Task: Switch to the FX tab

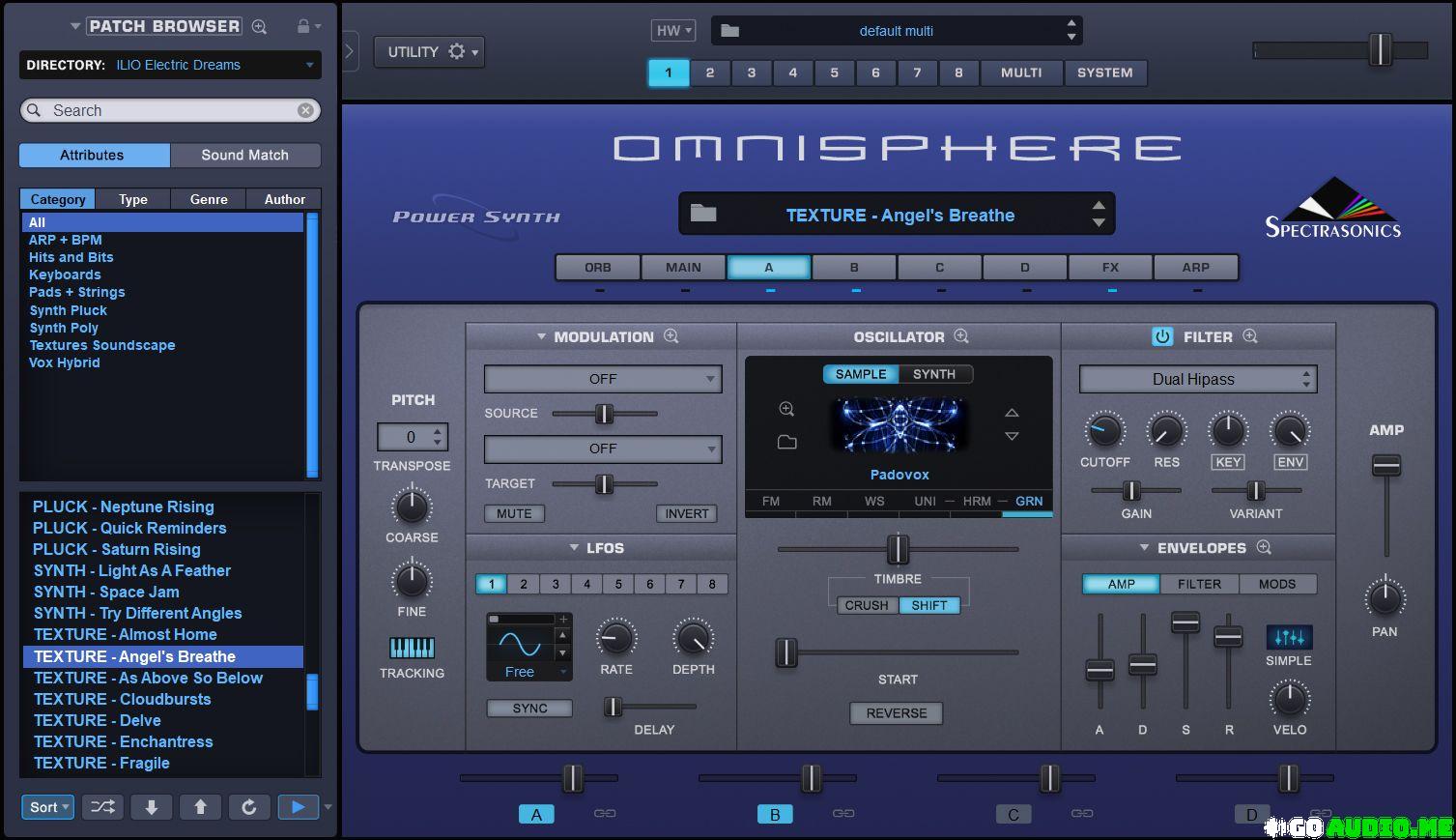Action: (1110, 267)
